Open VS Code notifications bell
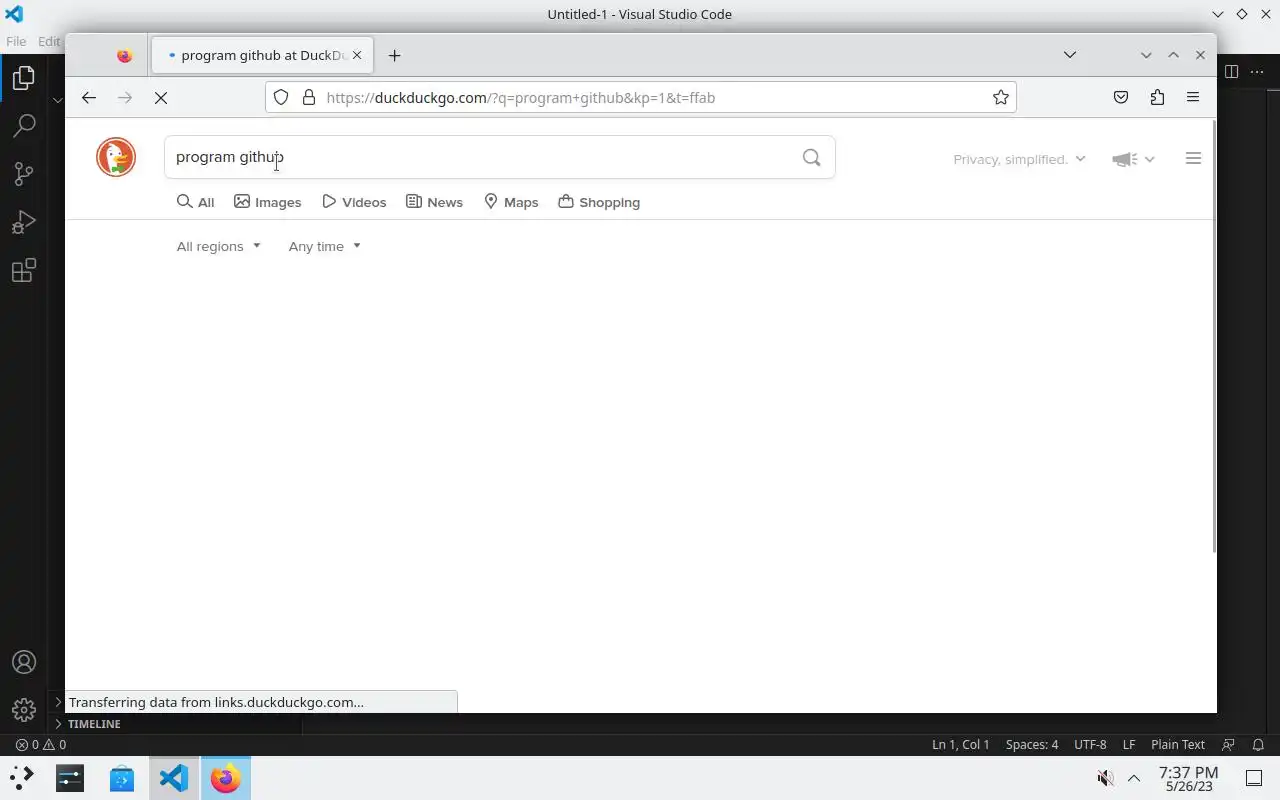Screen dimensions: 1280x800 (x=1259, y=744)
